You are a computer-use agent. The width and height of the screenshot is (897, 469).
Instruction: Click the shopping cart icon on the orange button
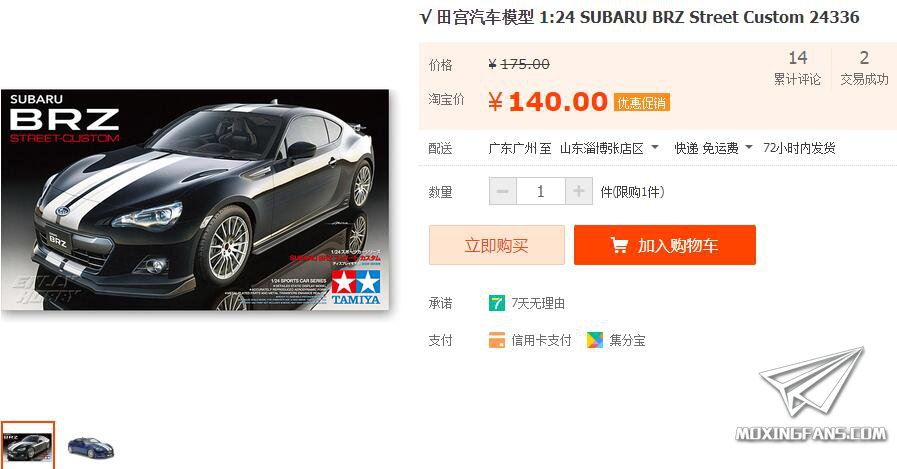(619, 245)
